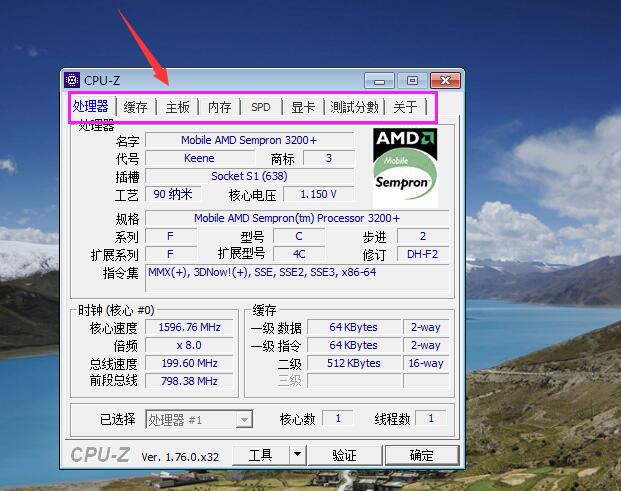Close the CPU-Z window
Image resolution: width=621 pixels, height=491 pixels.
coord(445,81)
